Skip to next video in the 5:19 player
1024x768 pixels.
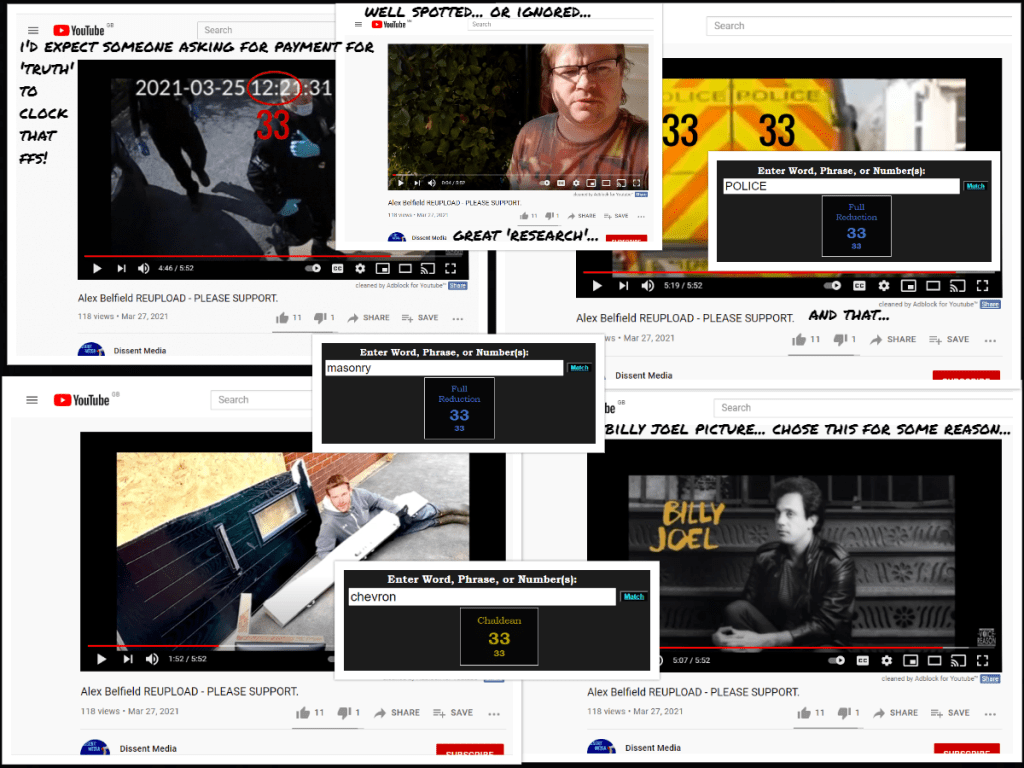point(623,286)
